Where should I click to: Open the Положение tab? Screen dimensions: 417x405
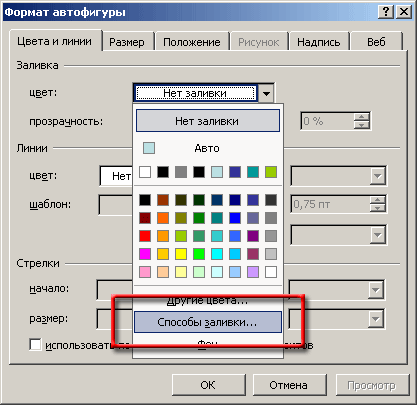coord(192,42)
